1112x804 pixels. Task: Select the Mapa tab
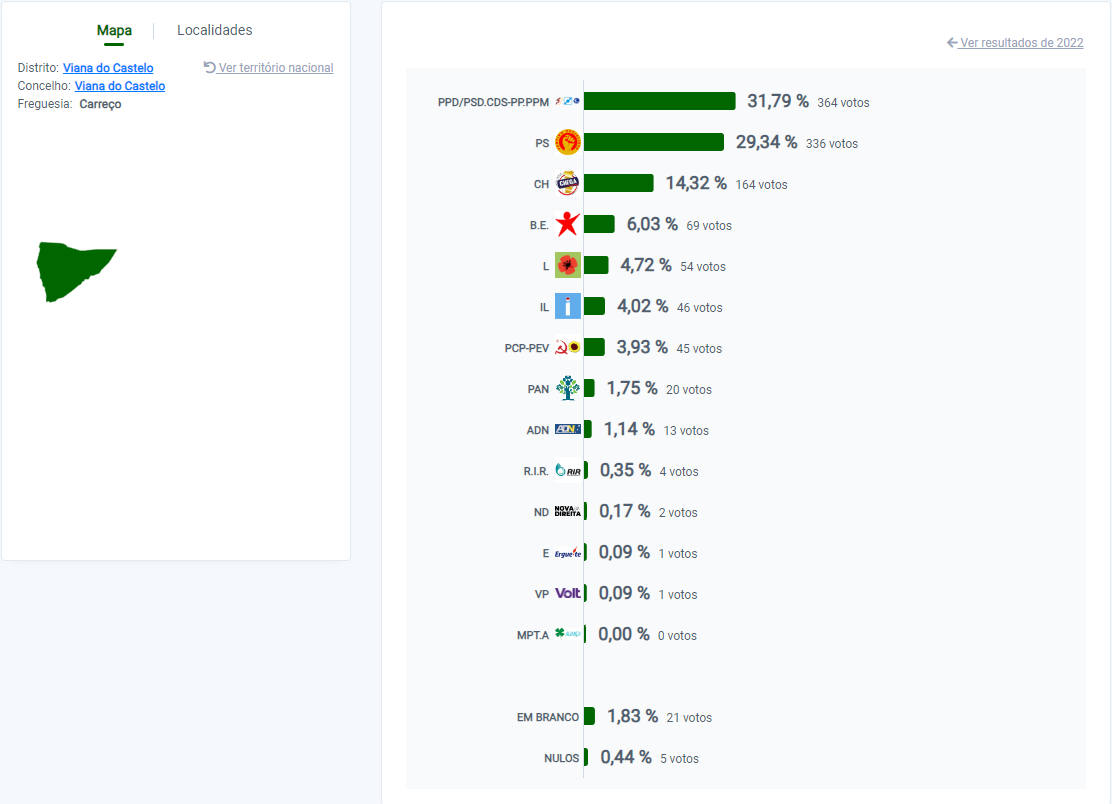click(x=114, y=30)
